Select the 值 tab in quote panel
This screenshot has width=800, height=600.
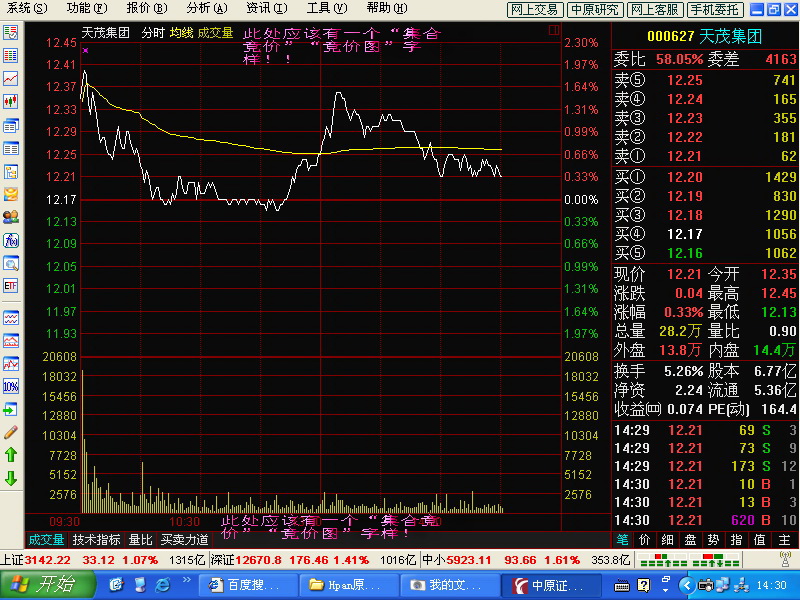(x=759, y=540)
